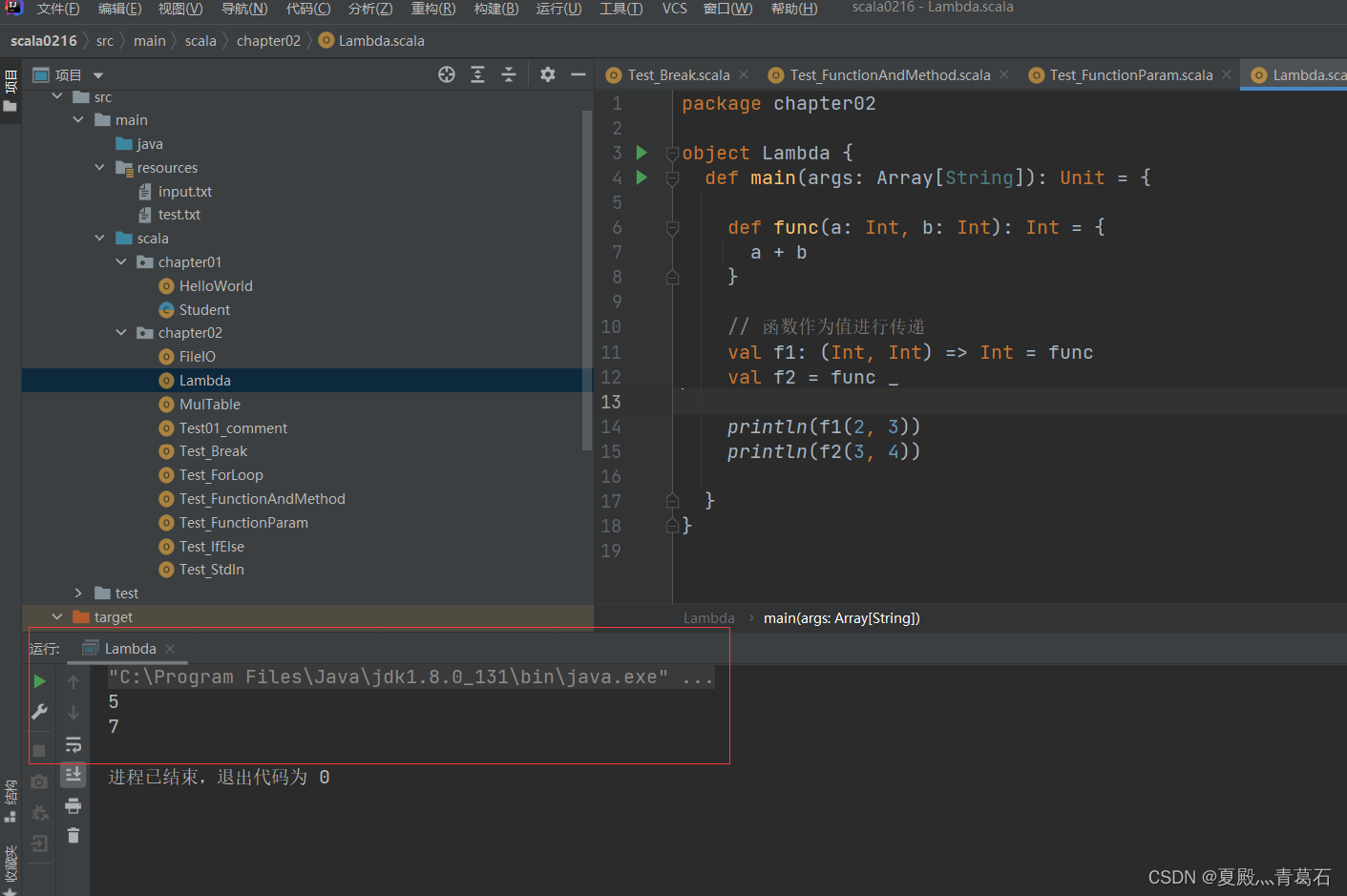This screenshot has width=1347, height=896.
Task: Select Test_StdIn in project tree
Action: pyautogui.click(x=212, y=570)
